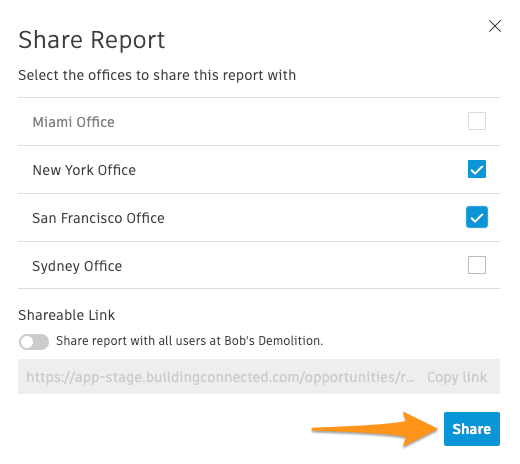Screen dimensions: 520x464
Task: Copy link to the report
Action: click(457, 377)
